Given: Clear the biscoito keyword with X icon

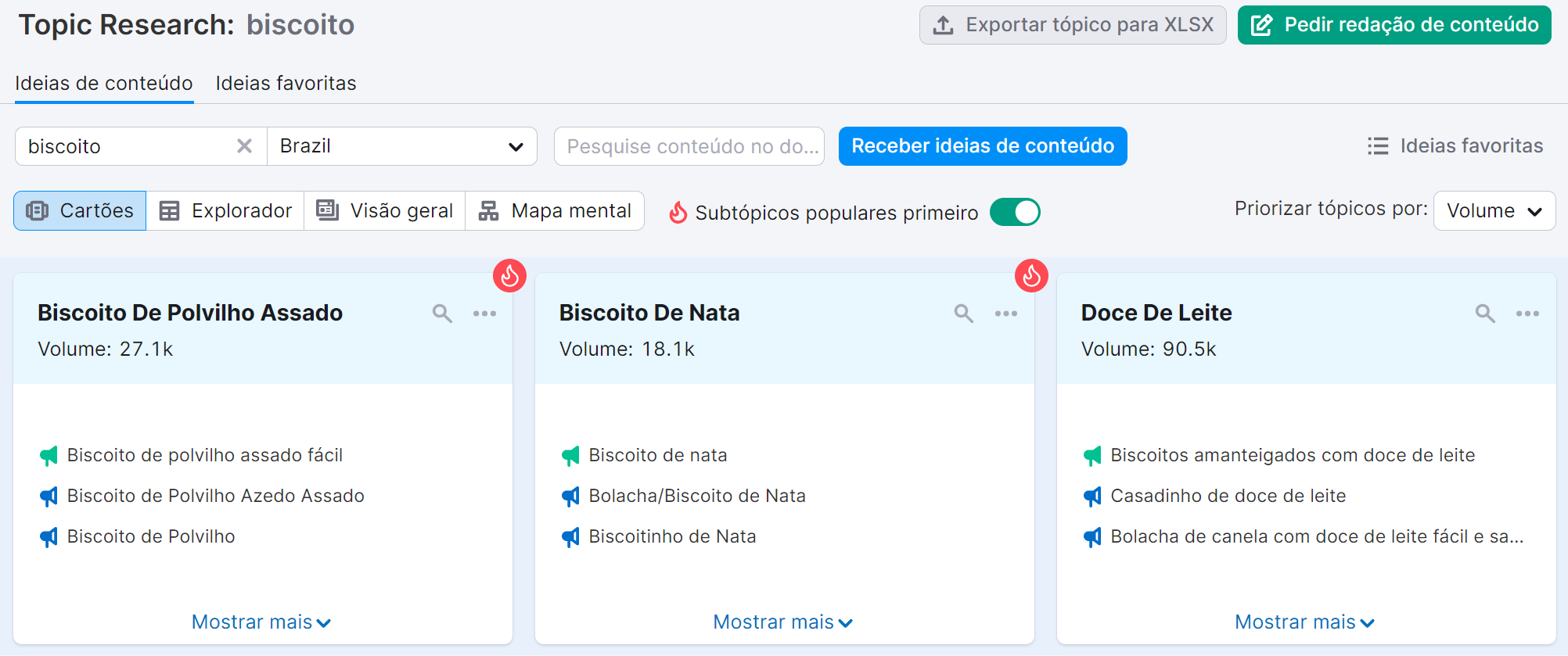Looking at the screenshot, I should pyautogui.click(x=244, y=146).
